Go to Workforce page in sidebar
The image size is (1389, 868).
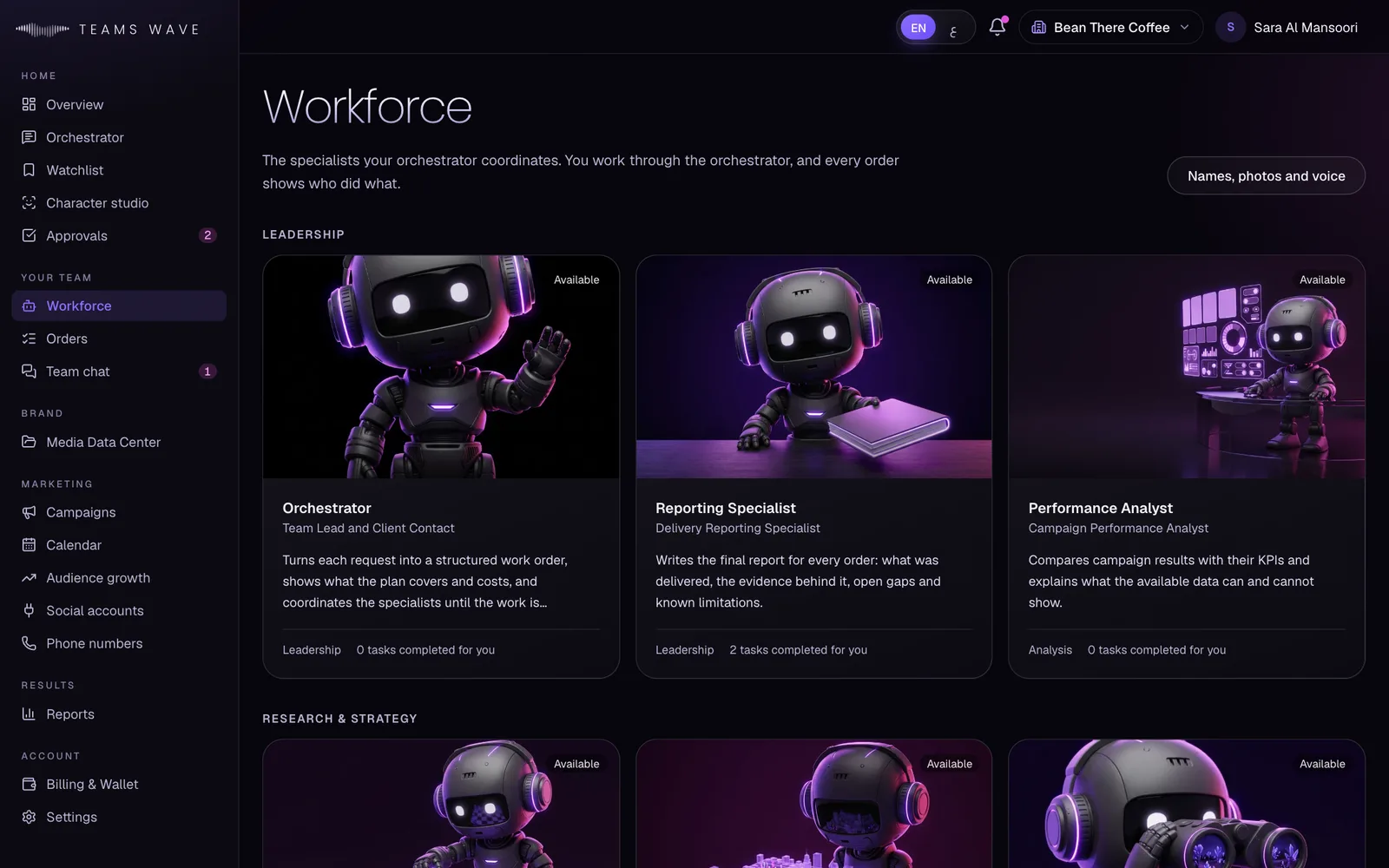(119, 306)
